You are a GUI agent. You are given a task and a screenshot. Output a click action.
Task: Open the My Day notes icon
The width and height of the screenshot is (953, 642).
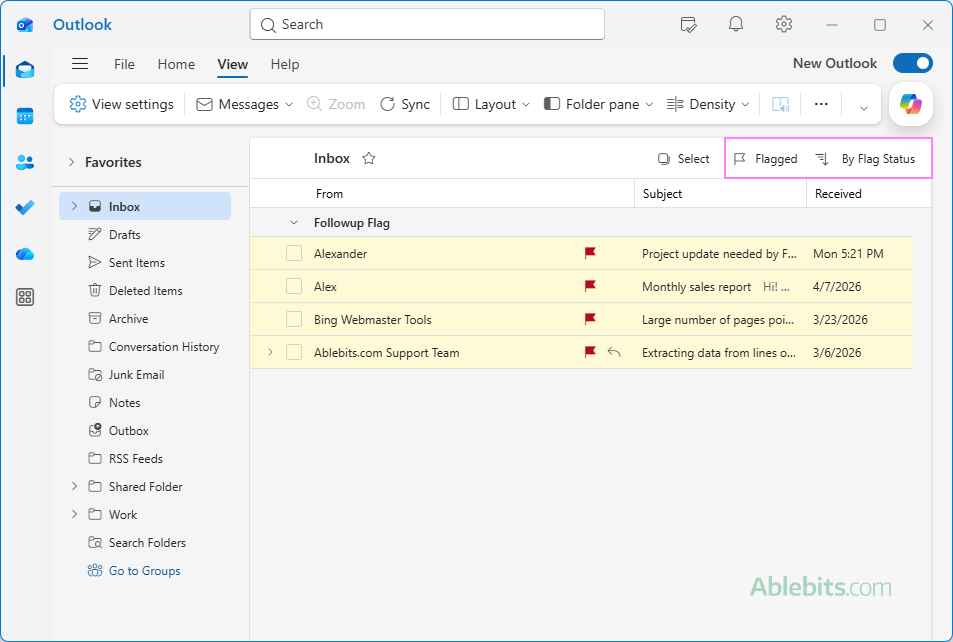pyautogui.click(x=688, y=25)
